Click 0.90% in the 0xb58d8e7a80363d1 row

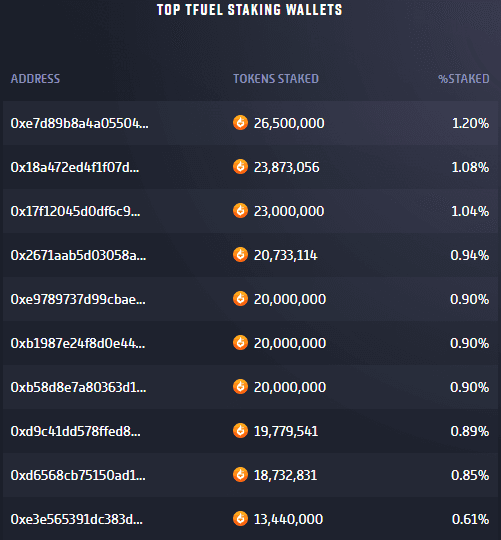tap(470, 387)
